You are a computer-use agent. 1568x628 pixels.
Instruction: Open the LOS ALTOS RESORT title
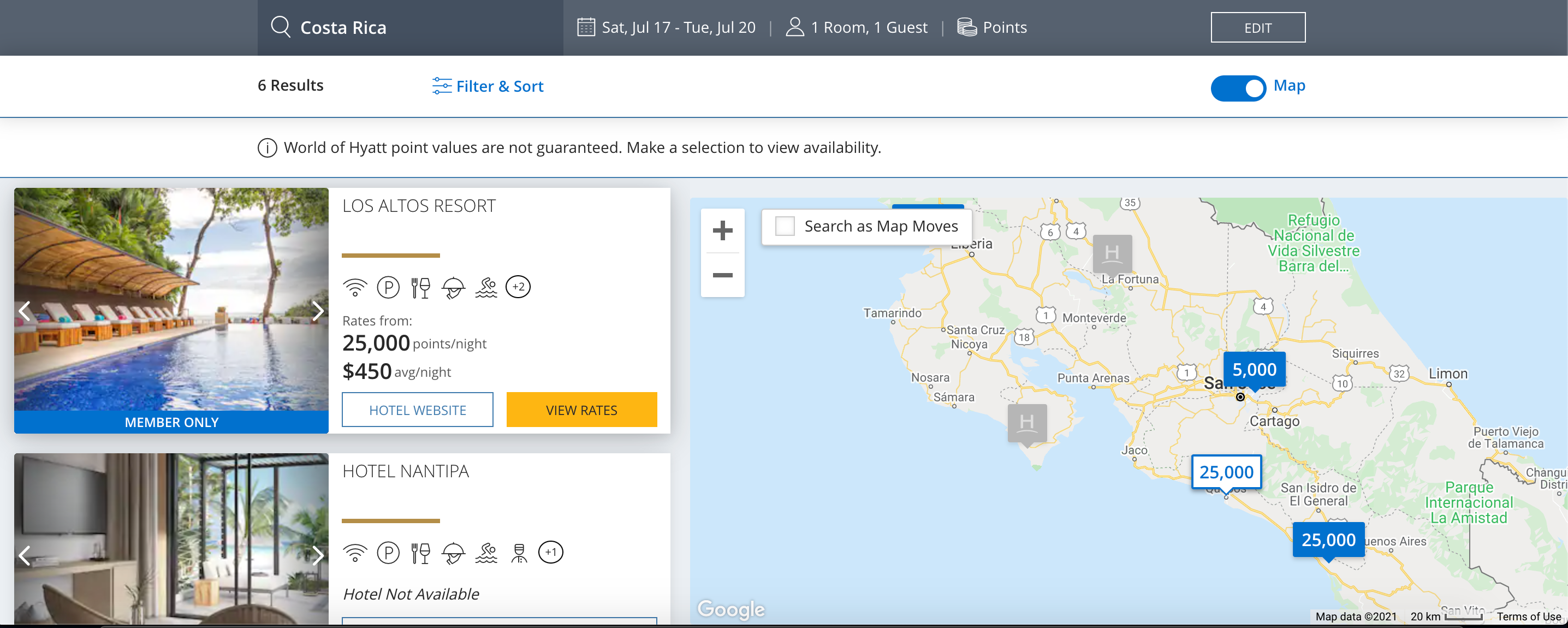point(419,206)
